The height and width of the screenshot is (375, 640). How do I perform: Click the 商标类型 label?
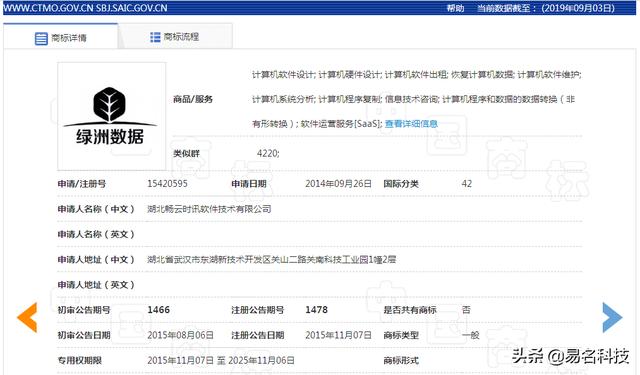coord(401,335)
